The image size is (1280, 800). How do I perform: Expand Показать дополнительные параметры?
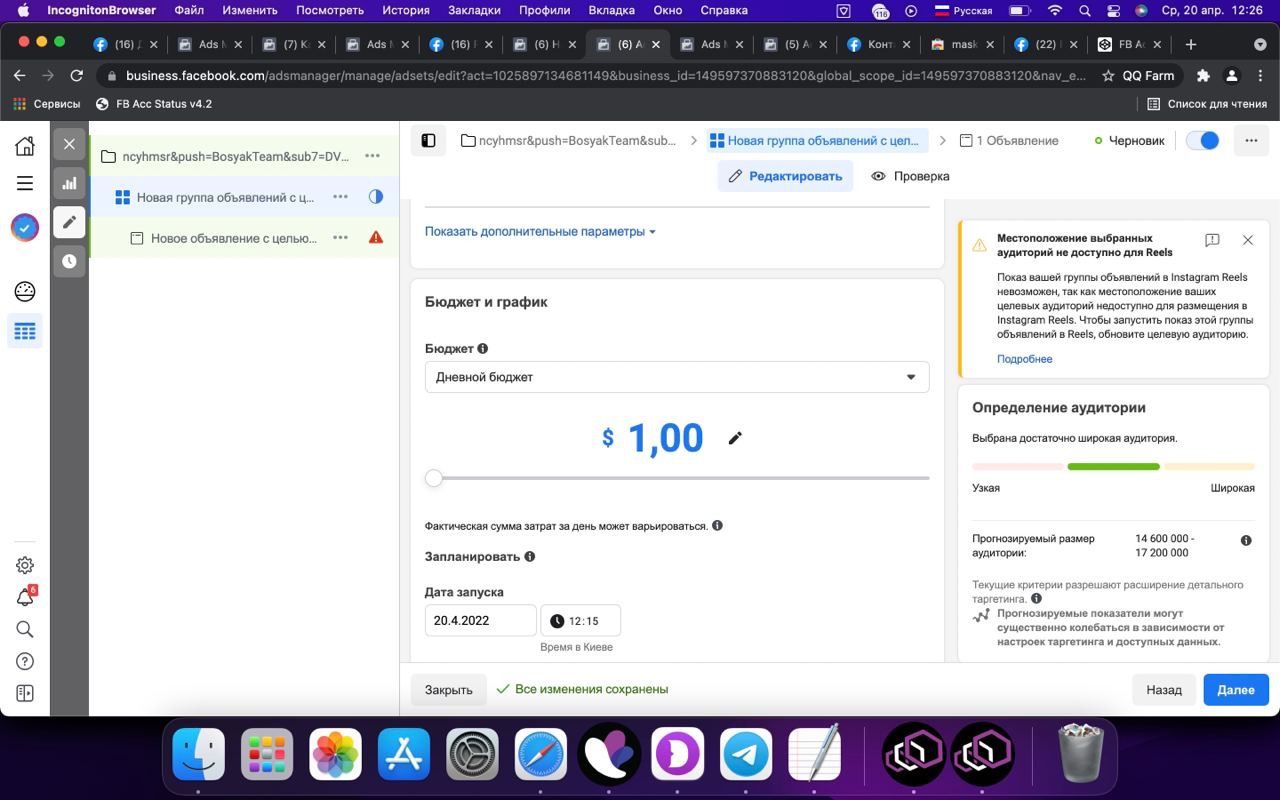[x=540, y=231]
